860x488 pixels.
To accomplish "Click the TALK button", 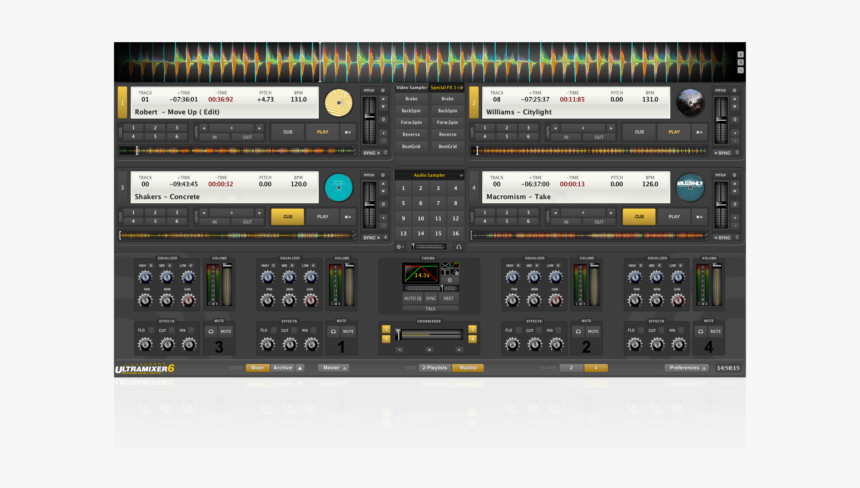I will tap(430, 309).
